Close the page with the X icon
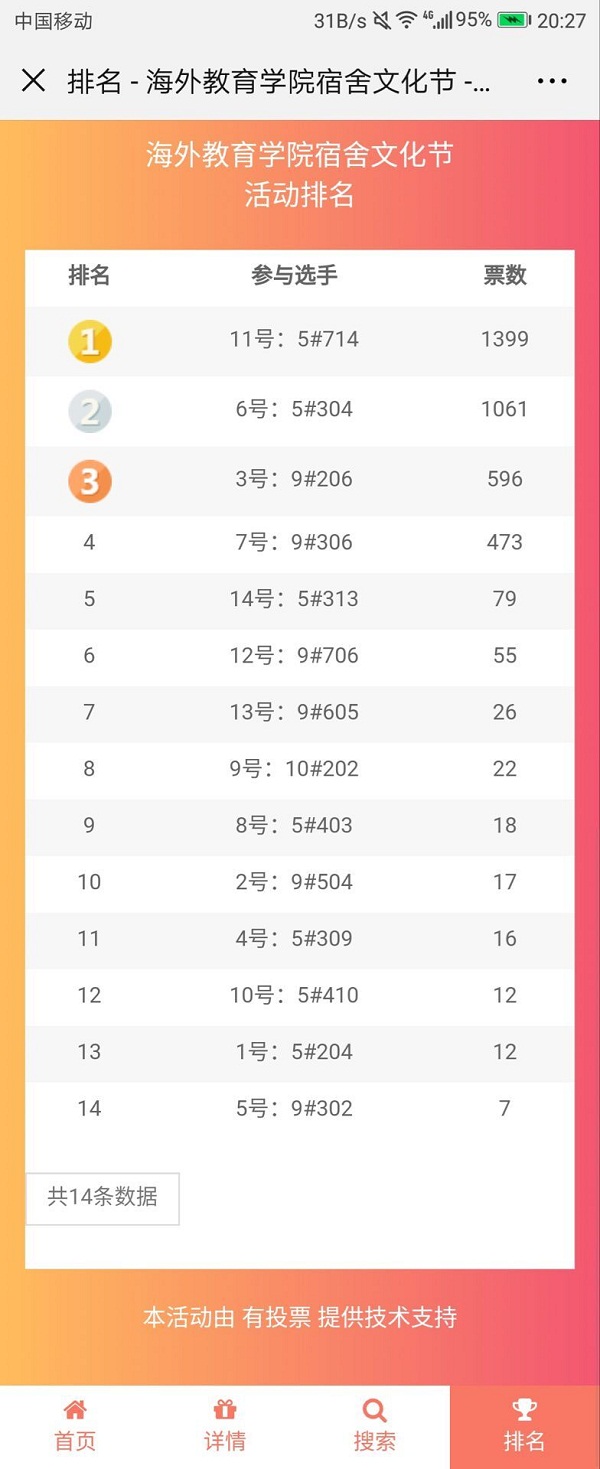This screenshot has height=1469, width=600. click(x=33, y=80)
